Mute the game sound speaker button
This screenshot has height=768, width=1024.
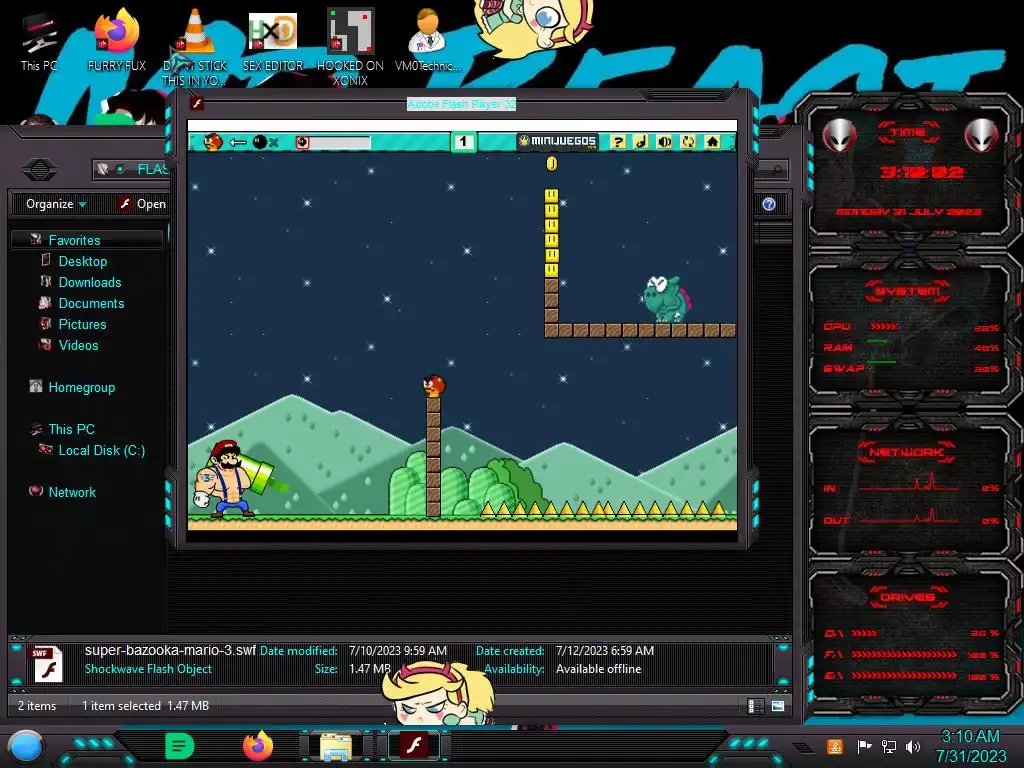pos(664,142)
